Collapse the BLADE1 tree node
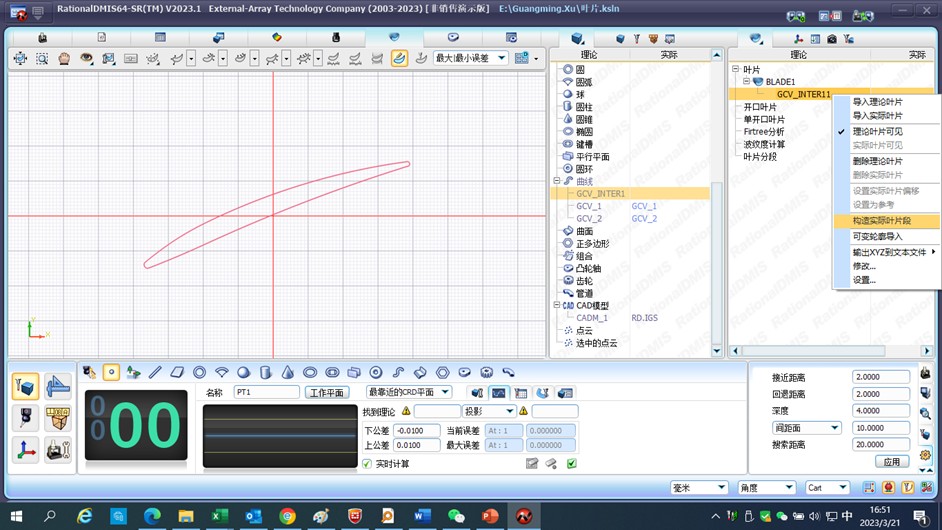942x530 pixels. click(x=746, y=82)
